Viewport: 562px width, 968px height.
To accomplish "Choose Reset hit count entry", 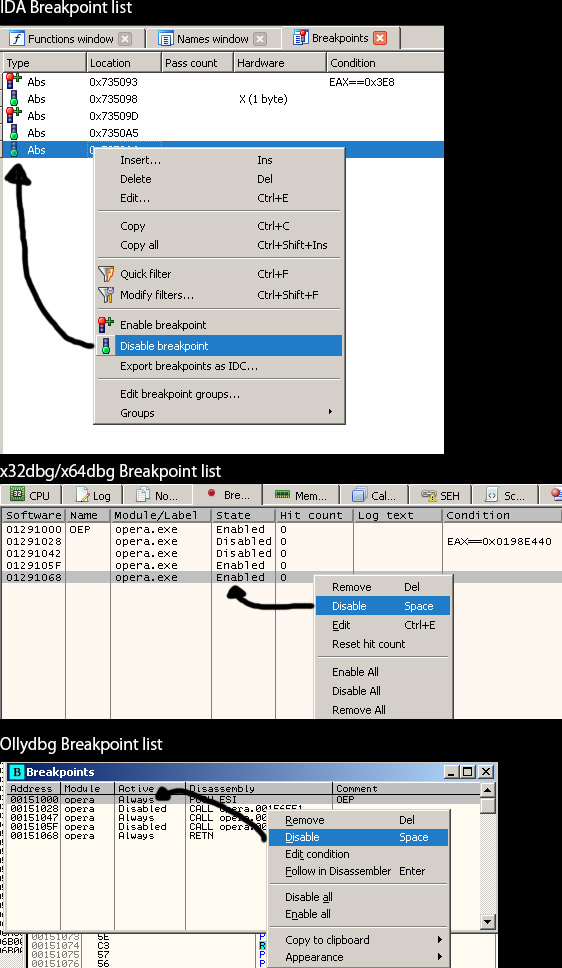I will [384, 644].
